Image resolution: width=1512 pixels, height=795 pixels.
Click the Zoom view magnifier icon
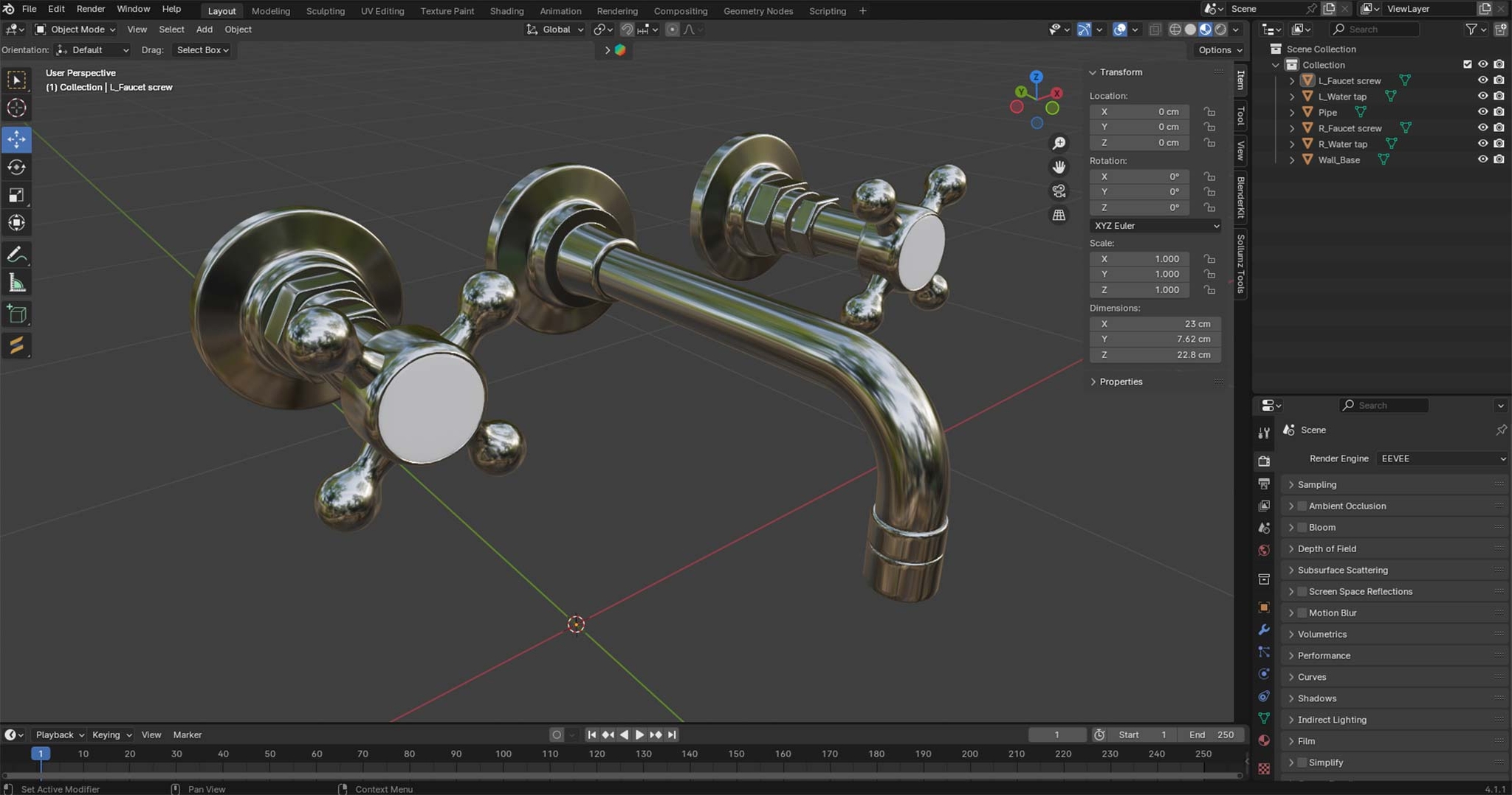[x=1059, y=143]
